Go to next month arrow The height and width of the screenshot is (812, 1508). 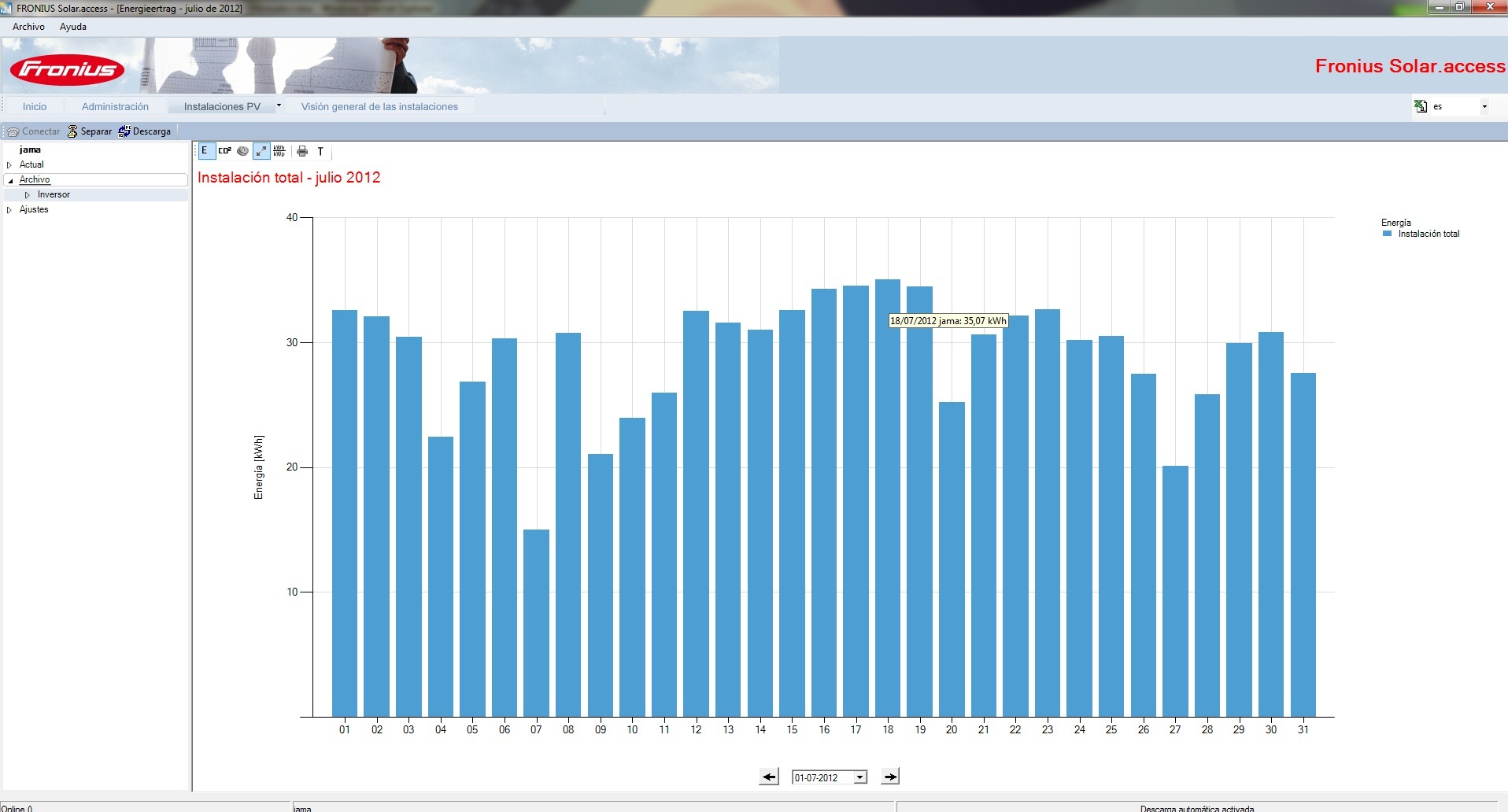click(x=890, y=777)
